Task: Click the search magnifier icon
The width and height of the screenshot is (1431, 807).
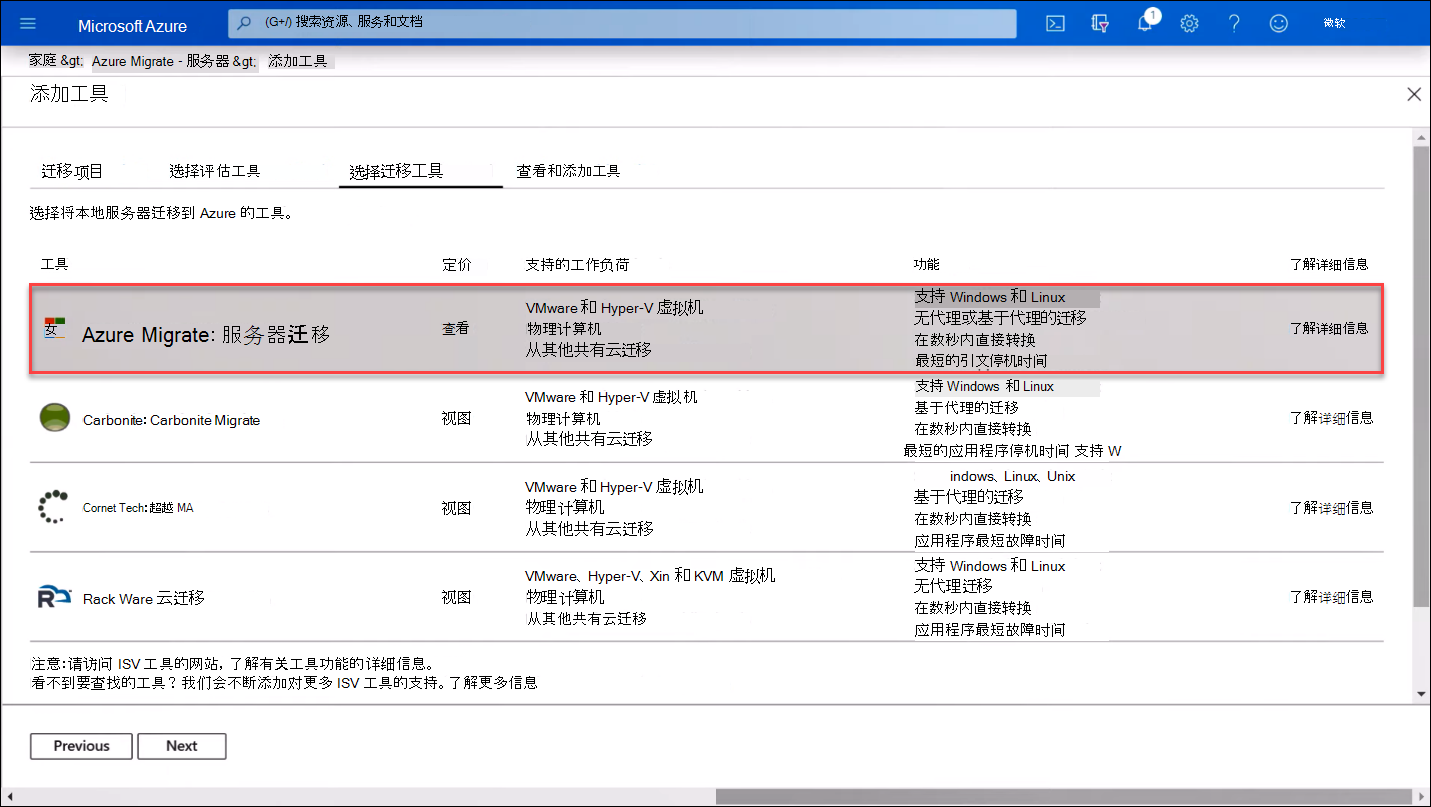Action: pyautogui.click(x=245, y=22)
